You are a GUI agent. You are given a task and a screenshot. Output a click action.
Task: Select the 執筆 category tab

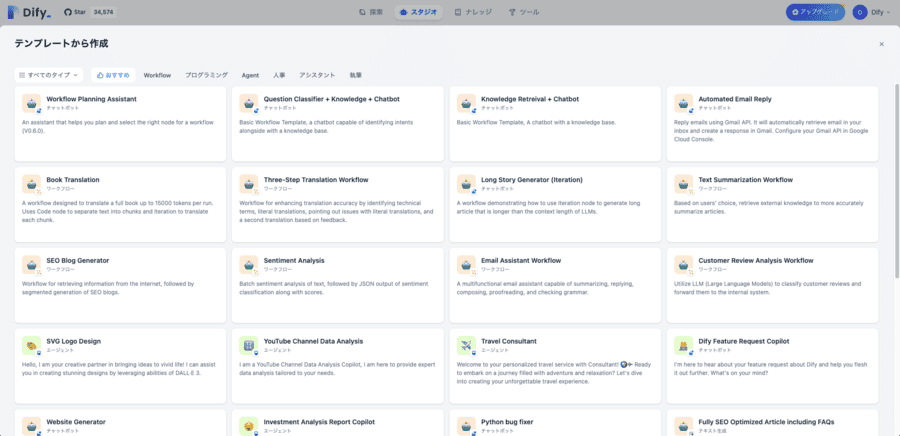(355, 75)
